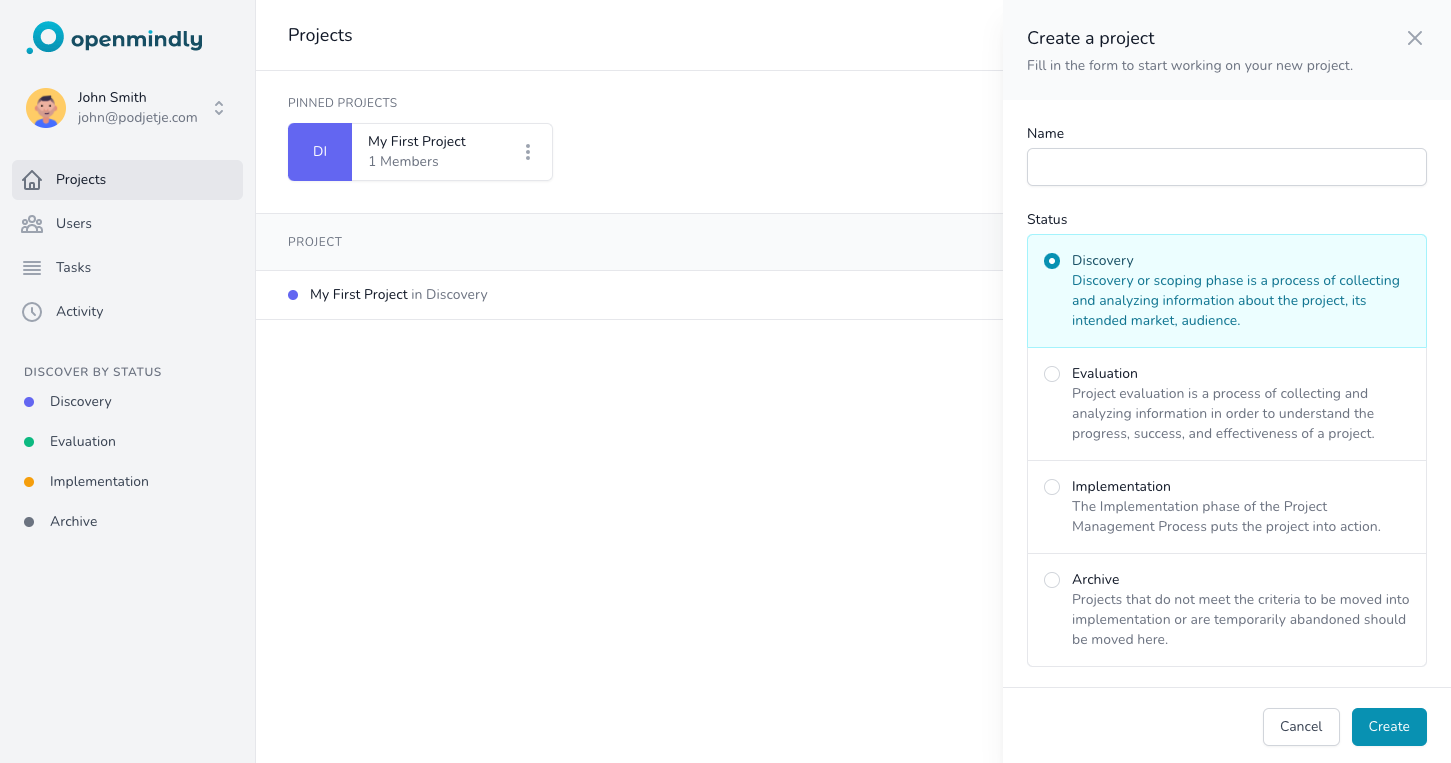Click the Projects home icon
This screenshot has height=763, width=1451.
pos(32,180)
